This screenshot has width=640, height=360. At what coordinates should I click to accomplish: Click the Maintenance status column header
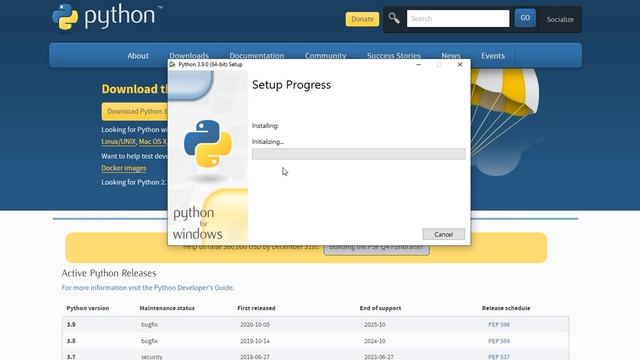tap(167, 308)
